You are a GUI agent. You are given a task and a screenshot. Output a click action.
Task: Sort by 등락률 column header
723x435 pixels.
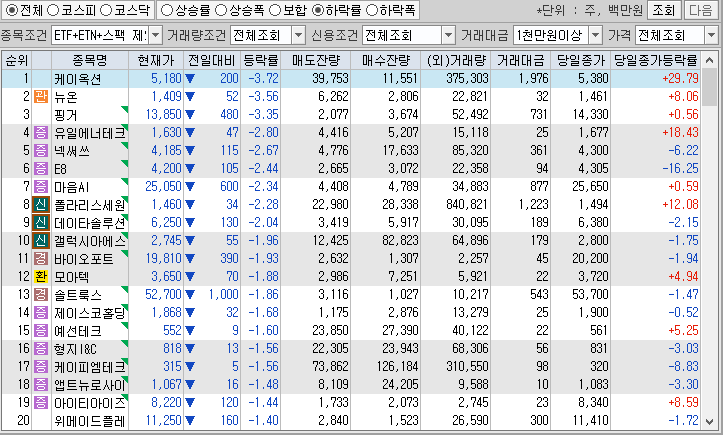pos(261,60)
